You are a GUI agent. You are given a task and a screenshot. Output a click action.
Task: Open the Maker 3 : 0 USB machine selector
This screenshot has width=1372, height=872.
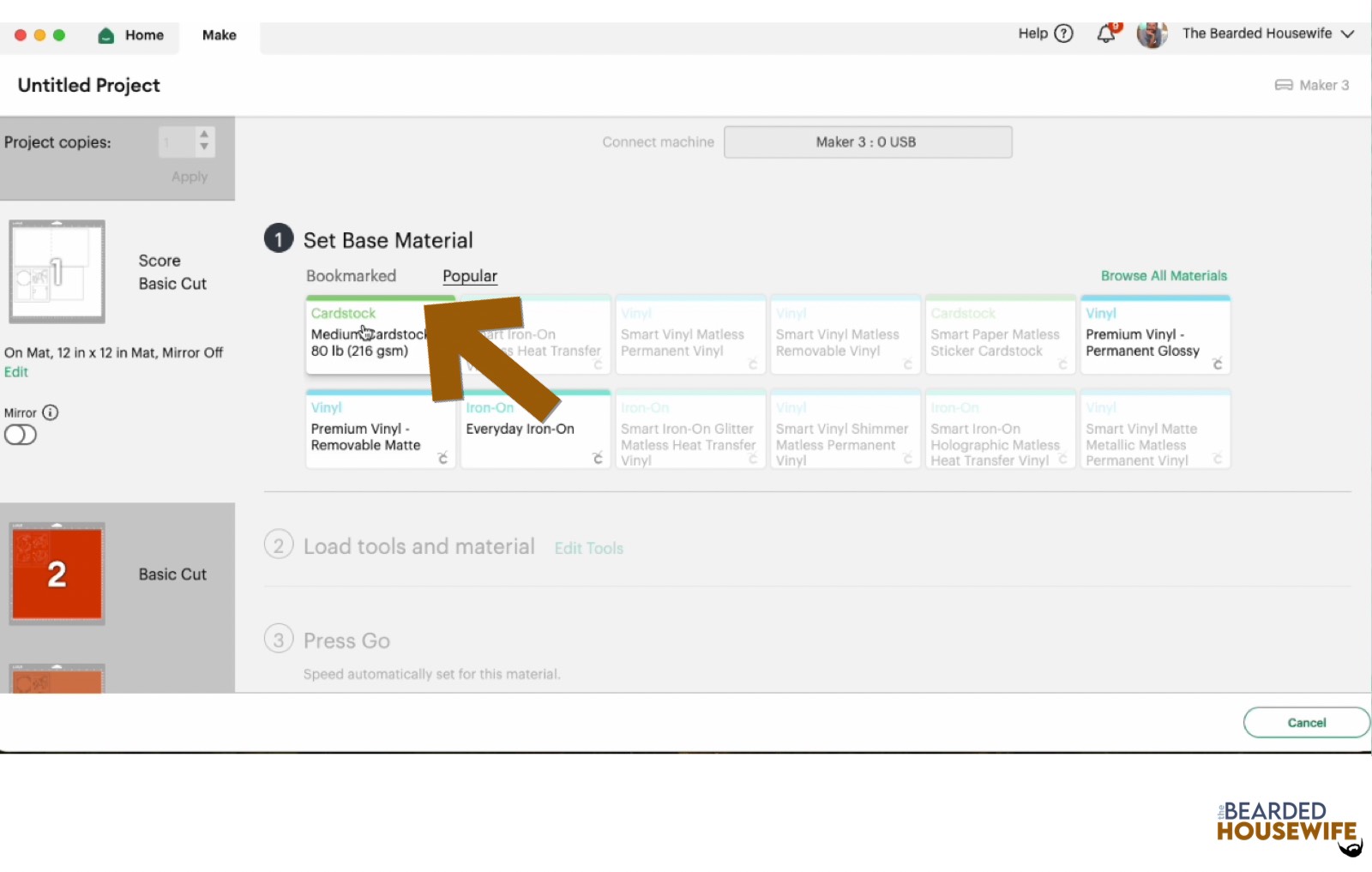tap(868, 141)
